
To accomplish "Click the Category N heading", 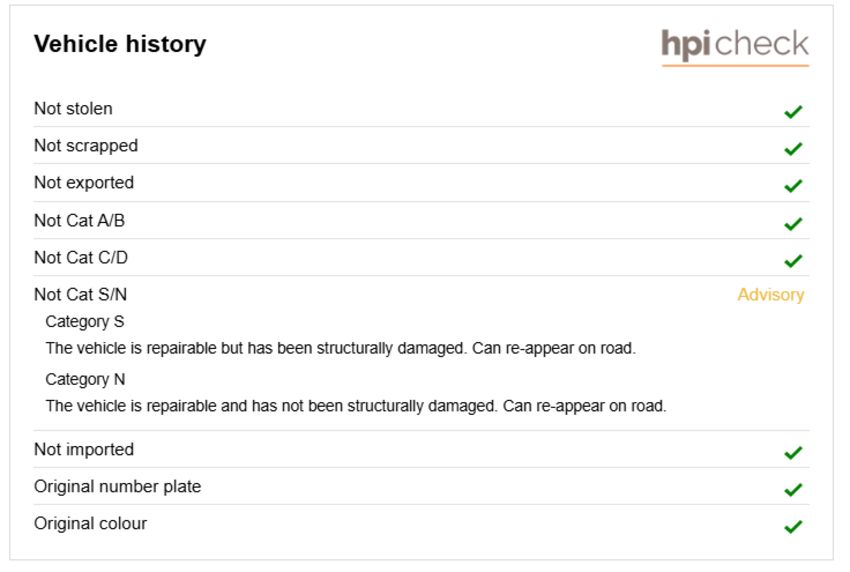I will click(85, 380).
